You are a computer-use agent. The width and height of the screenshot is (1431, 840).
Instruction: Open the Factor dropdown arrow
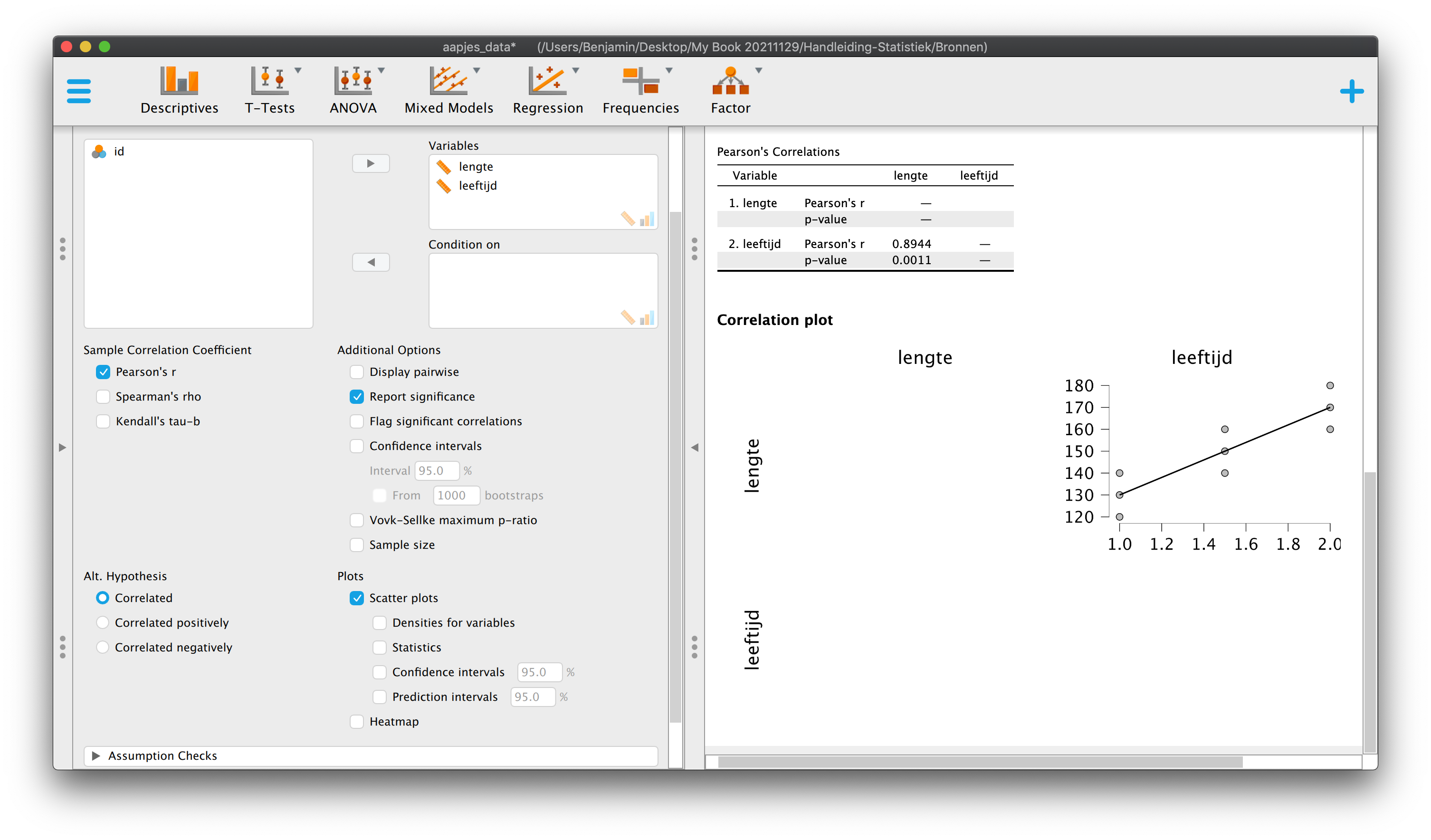click(x=759, y=70)
